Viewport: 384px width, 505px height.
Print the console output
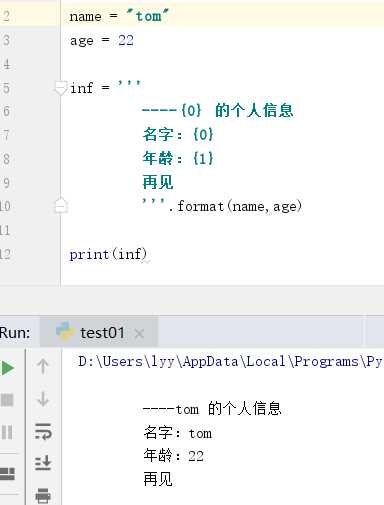pos(43,496)
